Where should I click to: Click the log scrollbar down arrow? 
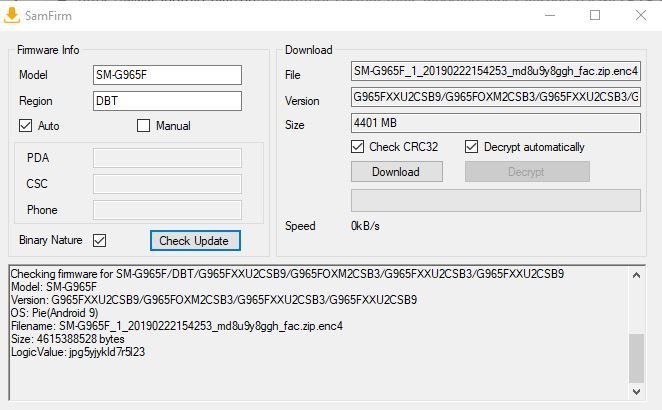click(636, 391)
